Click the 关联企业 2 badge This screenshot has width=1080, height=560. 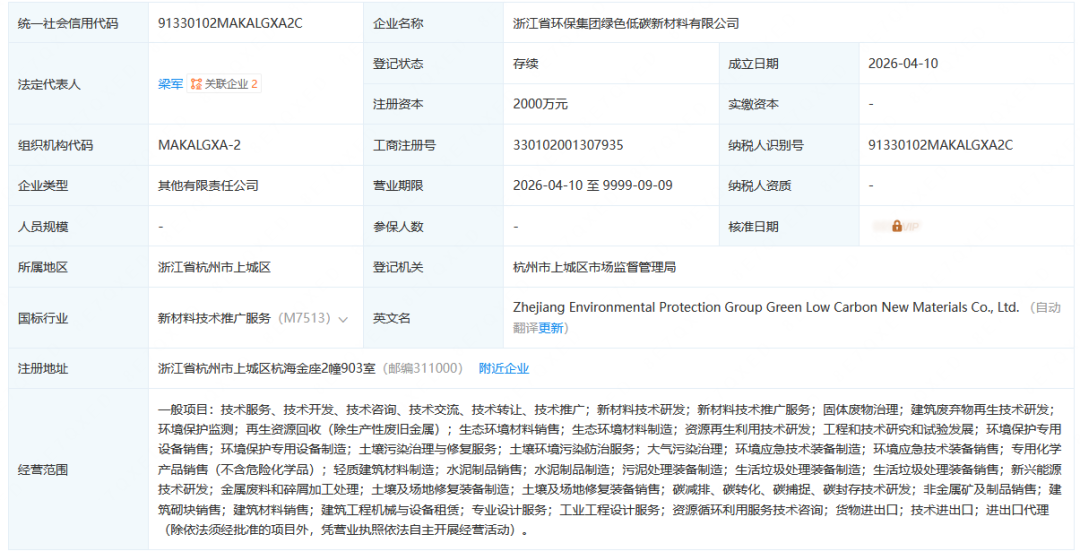224,84
